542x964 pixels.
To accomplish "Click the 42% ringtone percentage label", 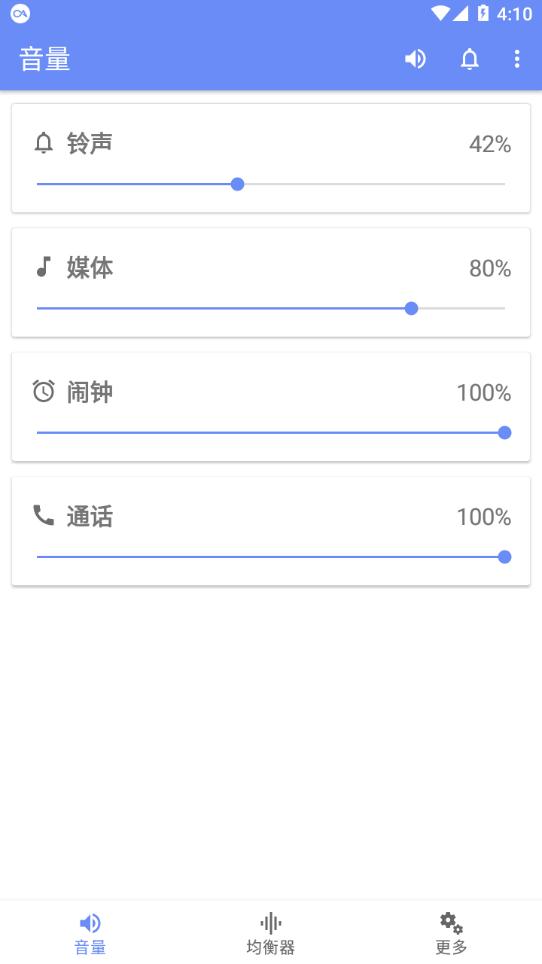I will [490, 144].
